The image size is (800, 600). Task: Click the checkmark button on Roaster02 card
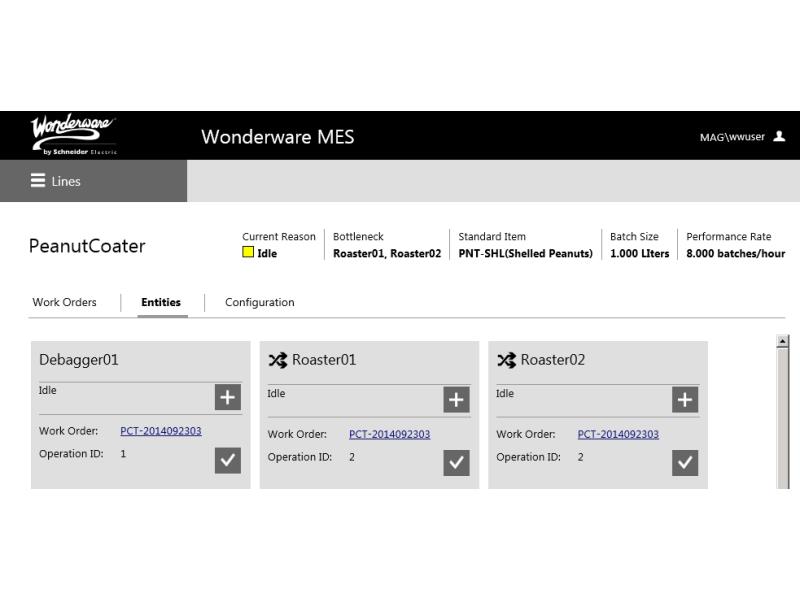(685, 463)
